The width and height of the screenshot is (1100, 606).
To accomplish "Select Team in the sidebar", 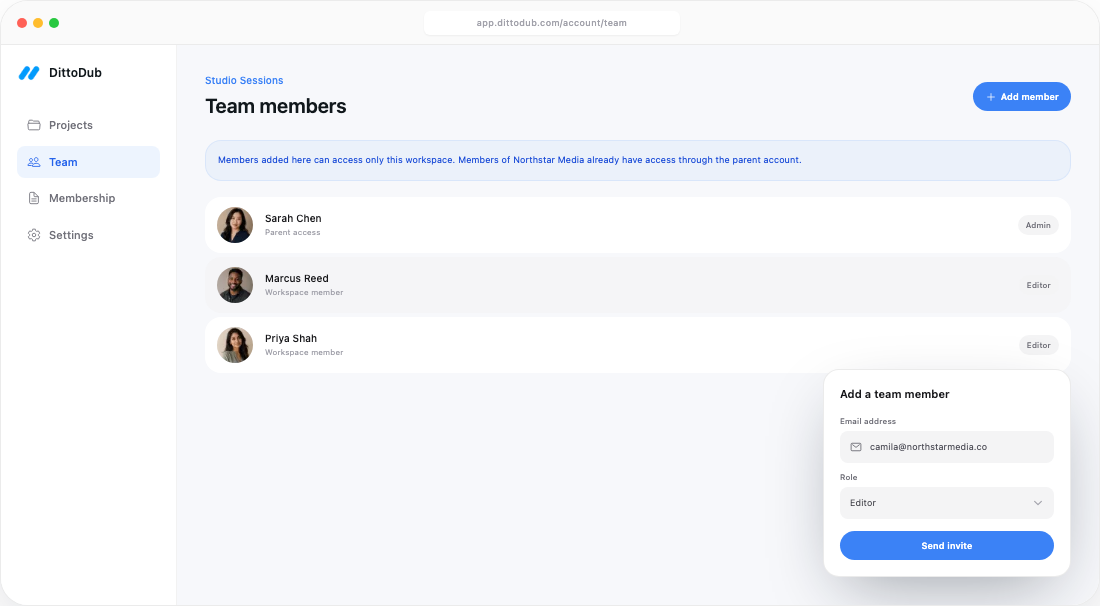I will (88, 162).
